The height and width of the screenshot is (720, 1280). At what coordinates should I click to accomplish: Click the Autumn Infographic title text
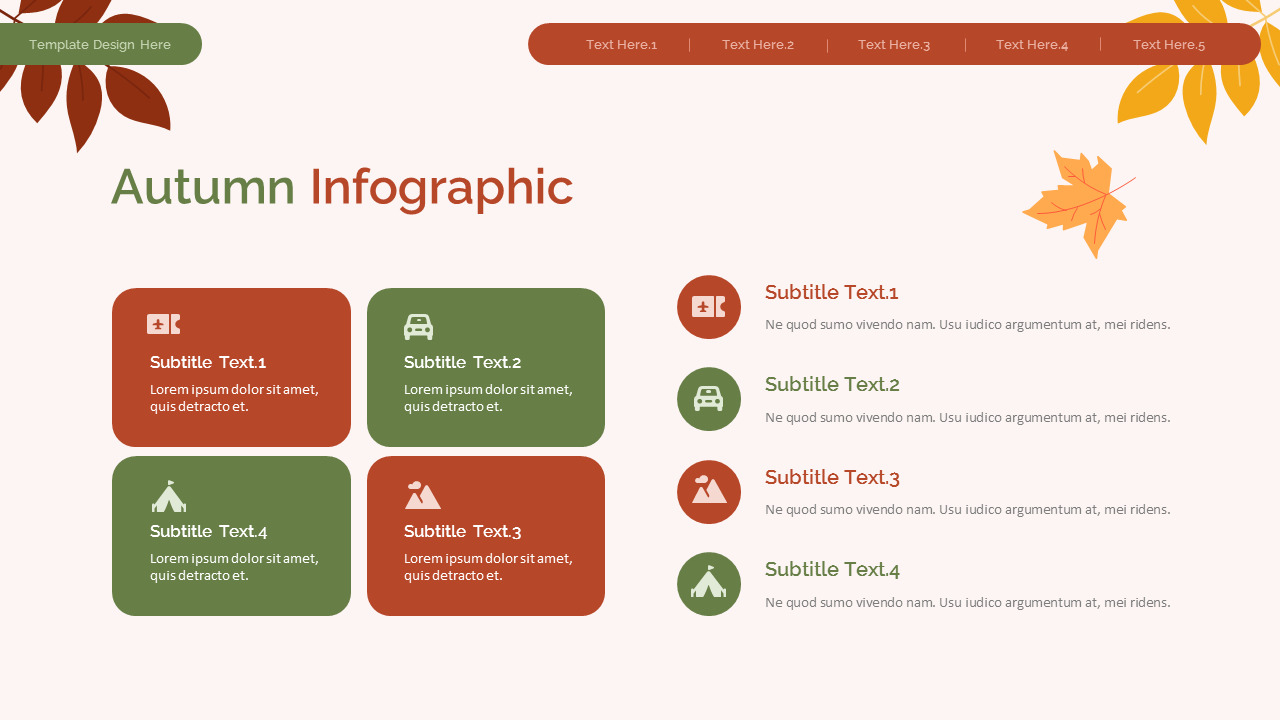pos(342,187)
